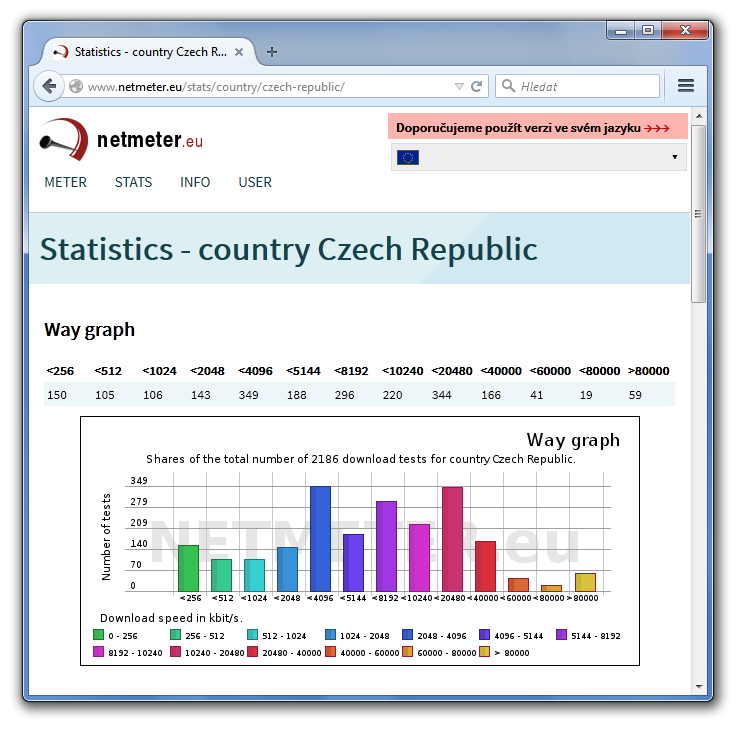Click the 4096 - 5144 legend swatch
This screenshot has height=729, width=738.
coord(484,634)
